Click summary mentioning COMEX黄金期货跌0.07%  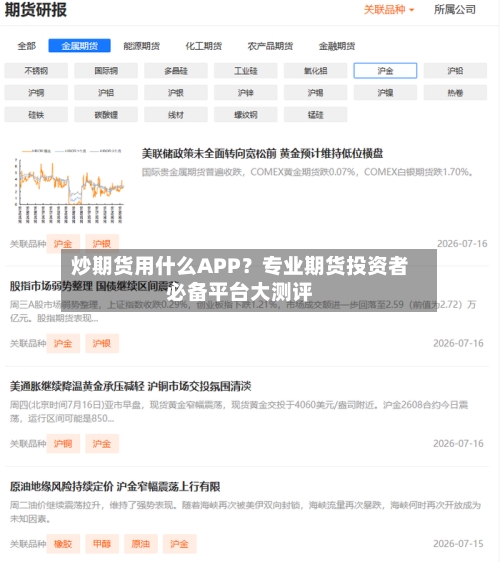pyautogui.click(x=307, y=172)
